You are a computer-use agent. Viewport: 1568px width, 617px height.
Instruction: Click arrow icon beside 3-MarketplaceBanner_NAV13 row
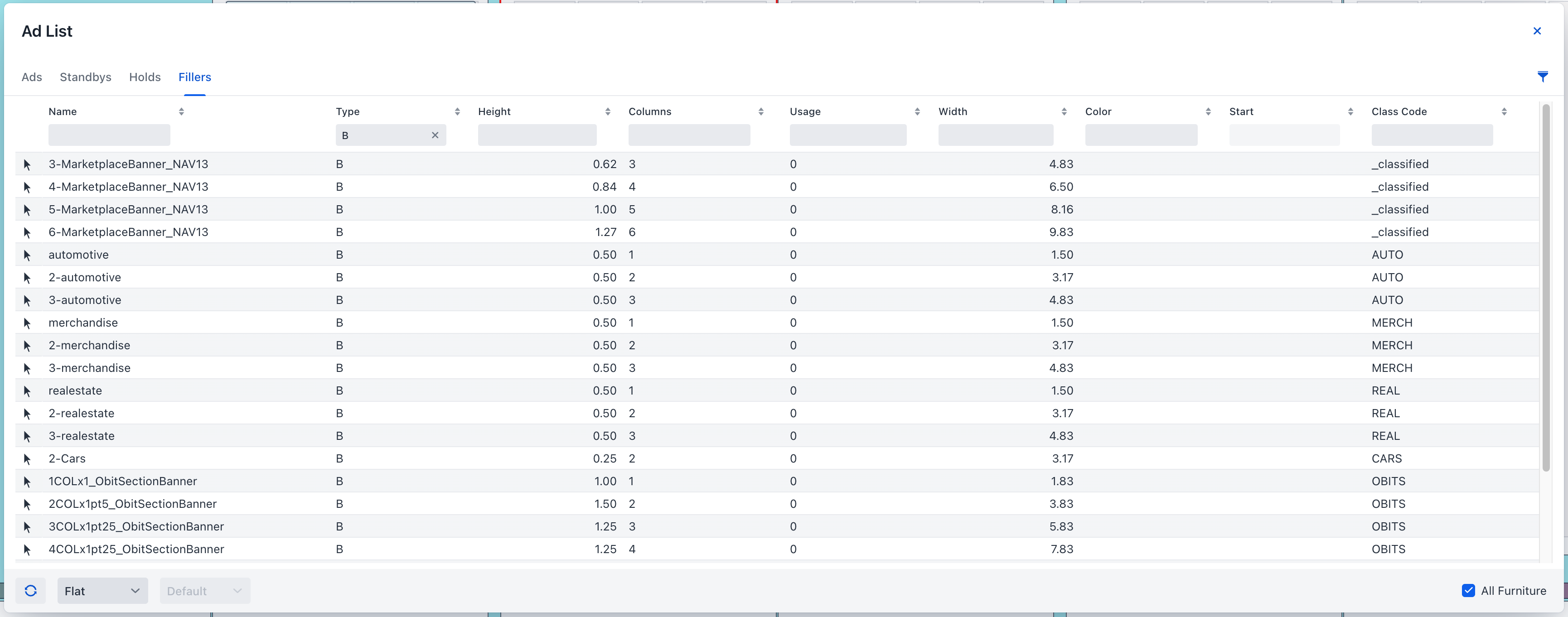27,164
